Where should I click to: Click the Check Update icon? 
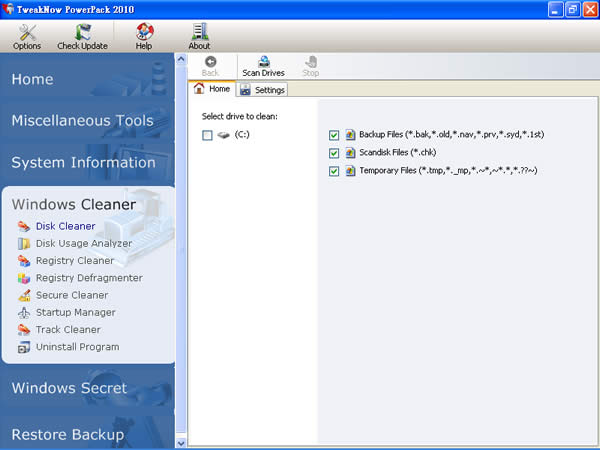pos(83,32)
